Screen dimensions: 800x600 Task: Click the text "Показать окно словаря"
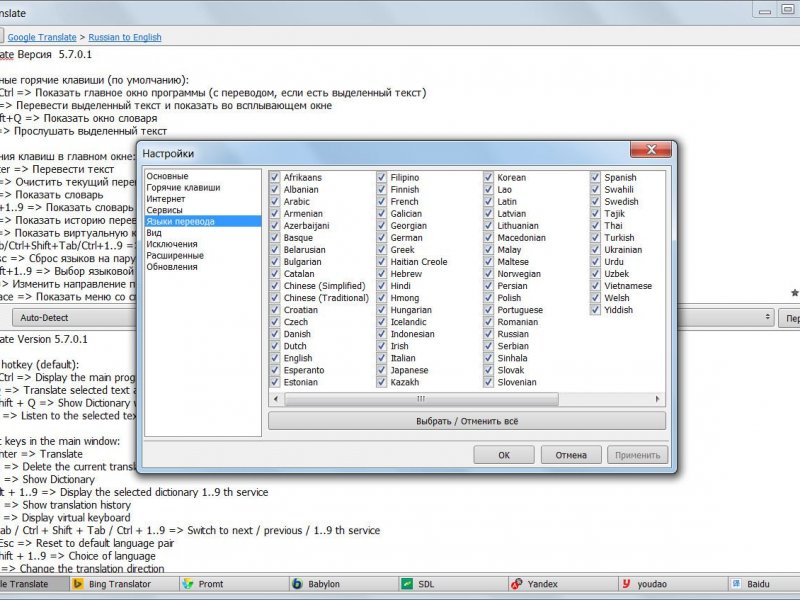101,118
